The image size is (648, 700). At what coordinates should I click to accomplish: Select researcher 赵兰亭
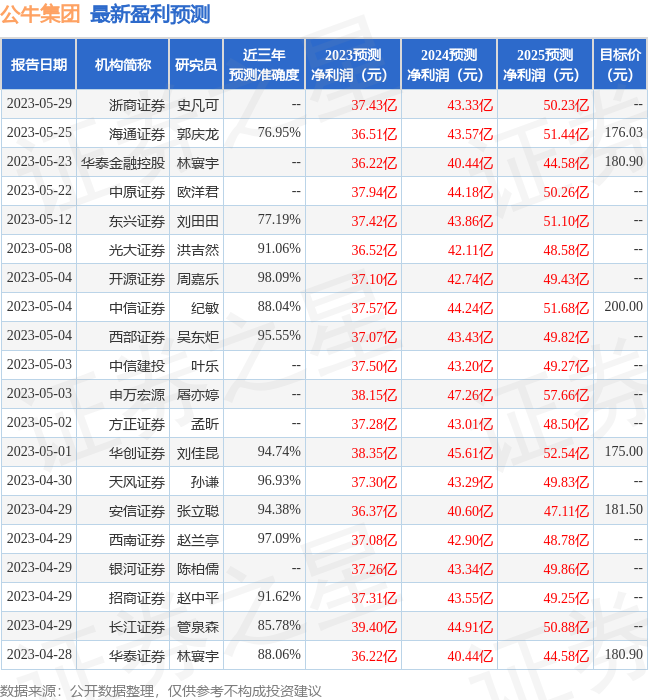click(198, 541)
